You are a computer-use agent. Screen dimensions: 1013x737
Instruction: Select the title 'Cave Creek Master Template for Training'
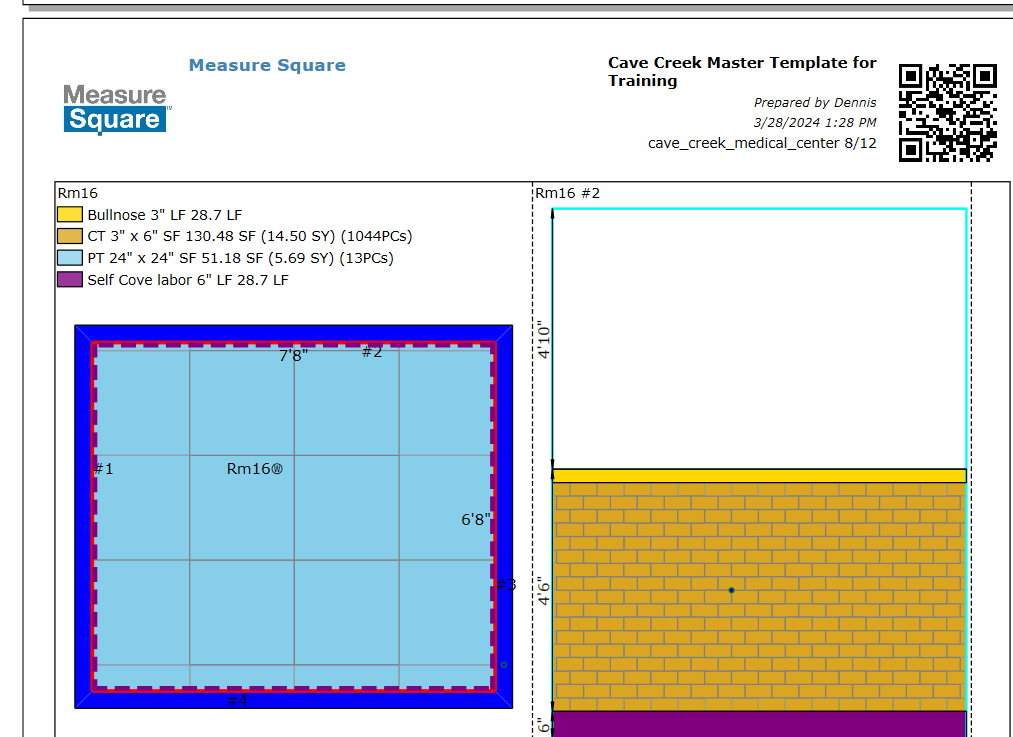coord(742,72)
